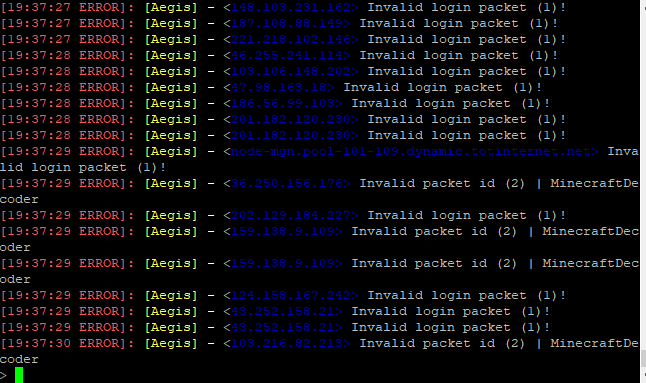Click IP address 148.103.231.162
This screenshot has height=383, width=646.
click(x=290, y=7)
